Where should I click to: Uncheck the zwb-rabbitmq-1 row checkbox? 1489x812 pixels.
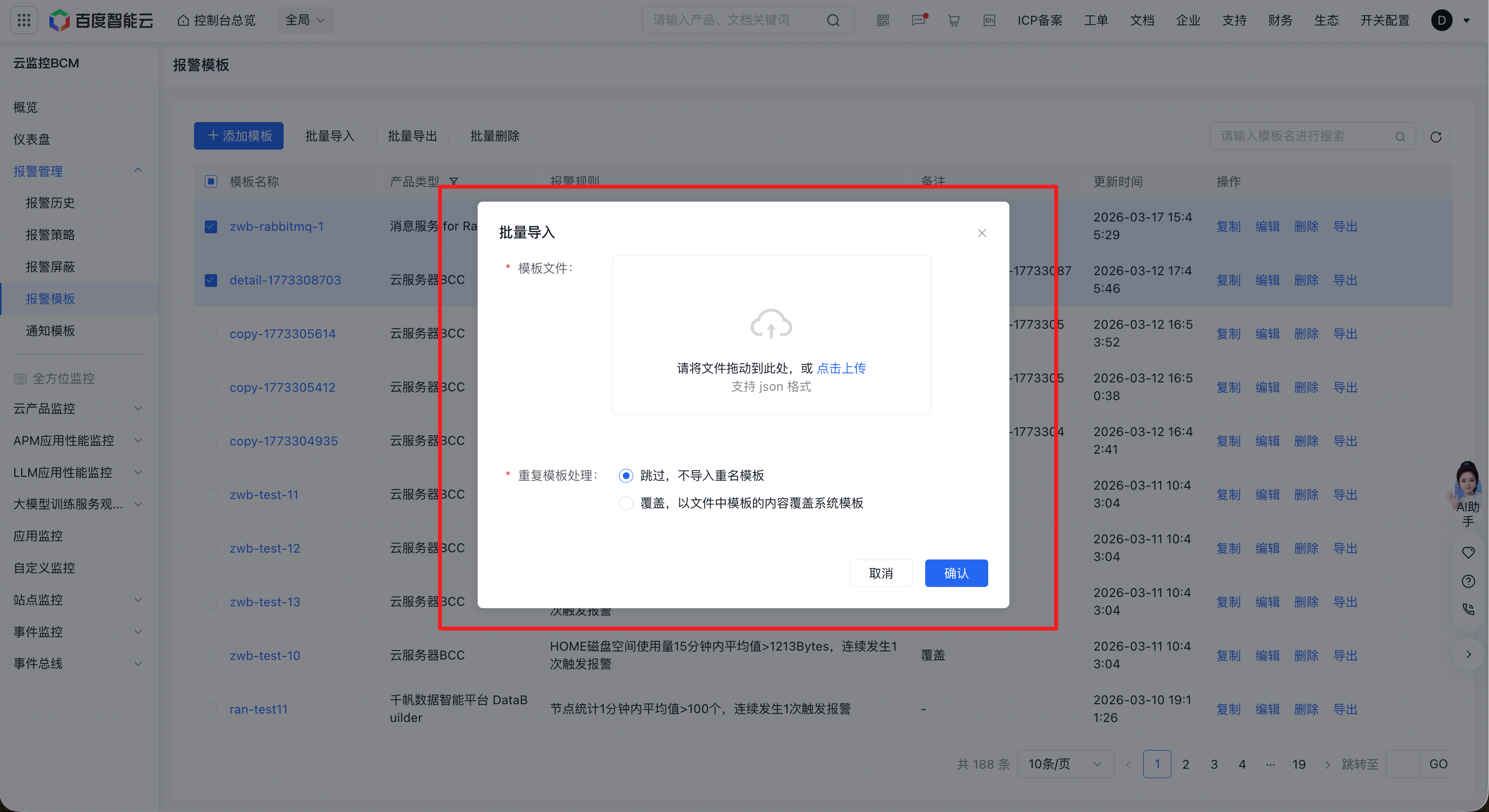click(x=211, y=226)
